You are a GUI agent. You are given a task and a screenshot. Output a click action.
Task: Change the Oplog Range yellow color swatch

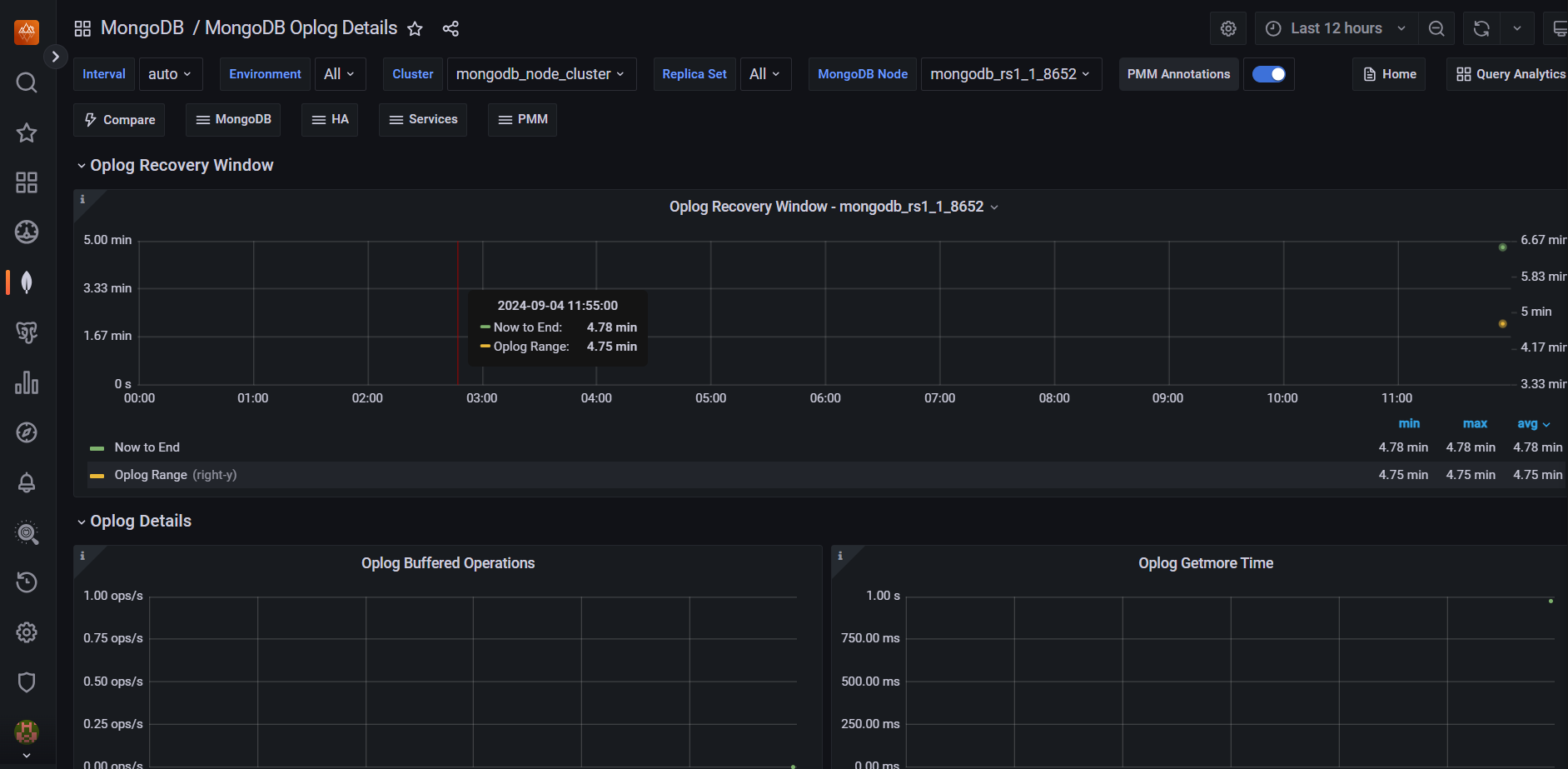click(x=97, y=476)
